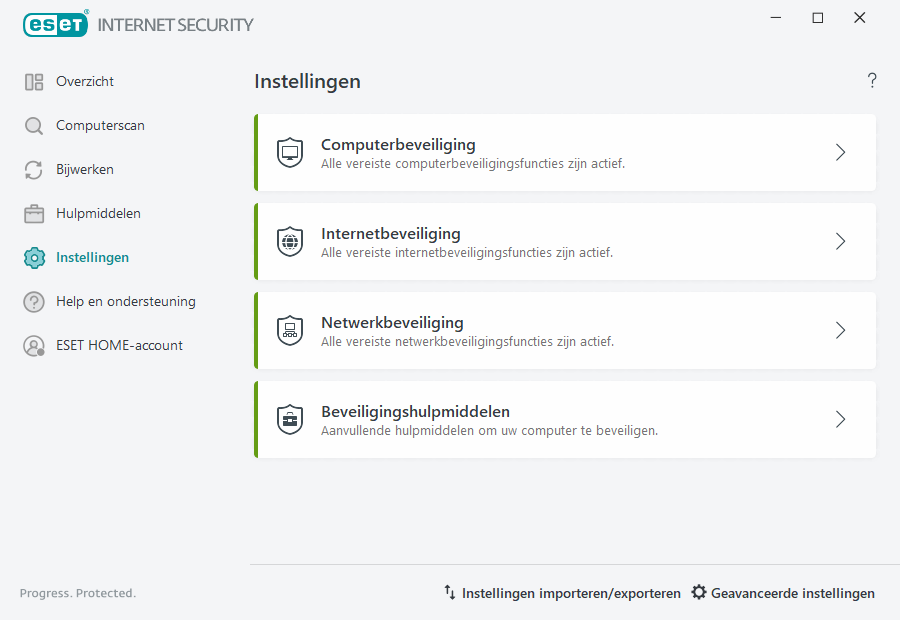Open Hulpmiddelen via the briefcase icon

coord(33,213)
